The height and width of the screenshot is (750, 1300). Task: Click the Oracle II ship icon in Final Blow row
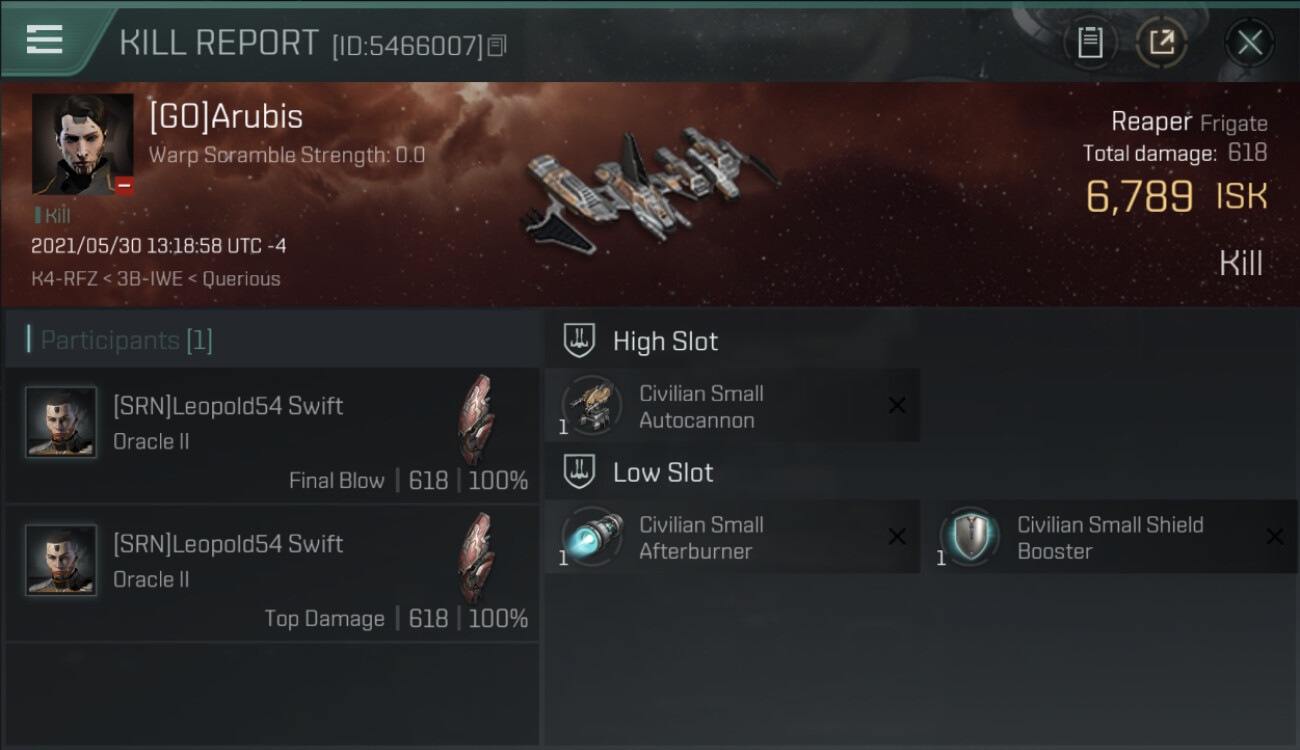pos(476,420)
